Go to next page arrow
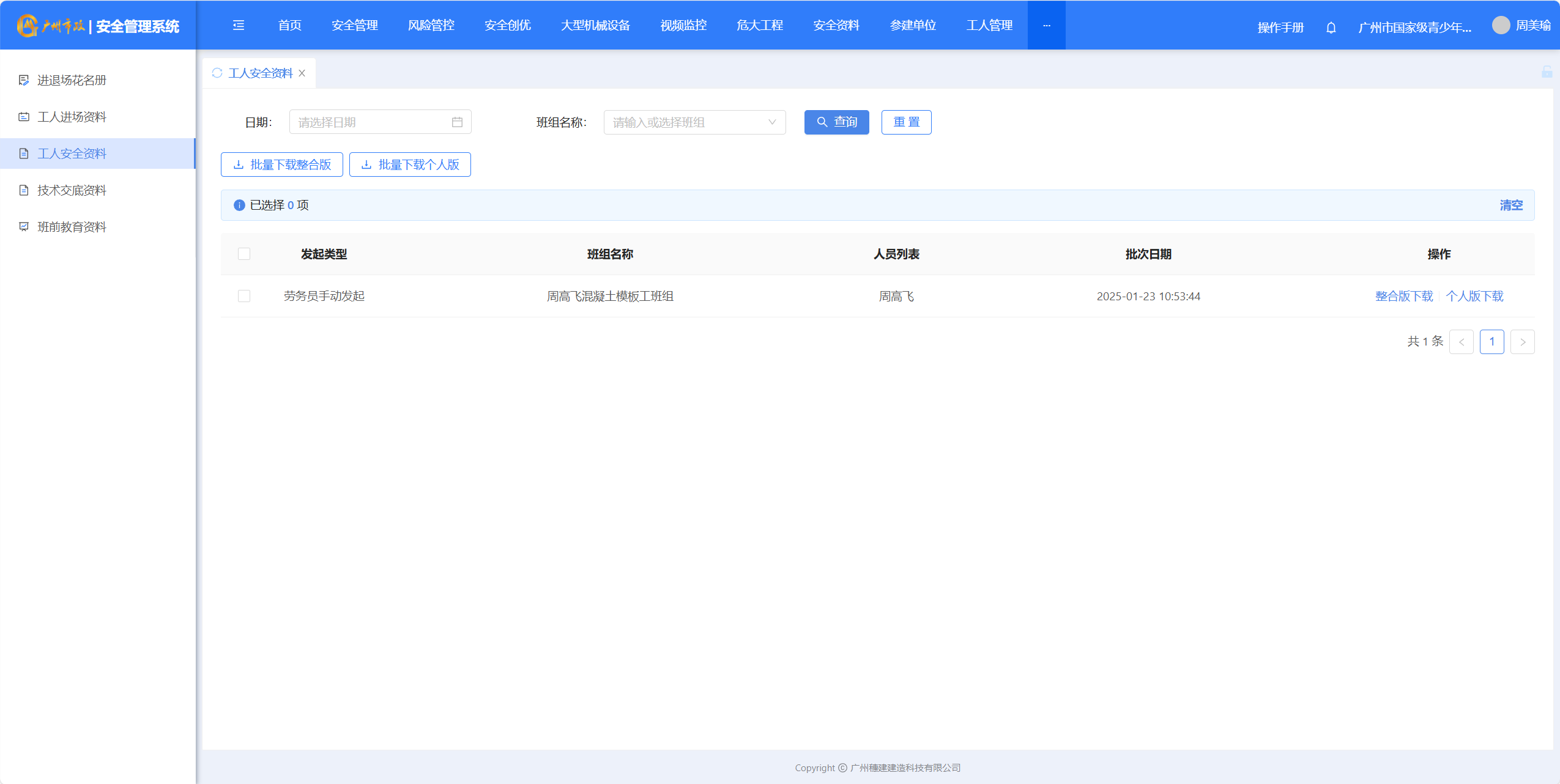Screen dimensions: 1560x784 1522,342
